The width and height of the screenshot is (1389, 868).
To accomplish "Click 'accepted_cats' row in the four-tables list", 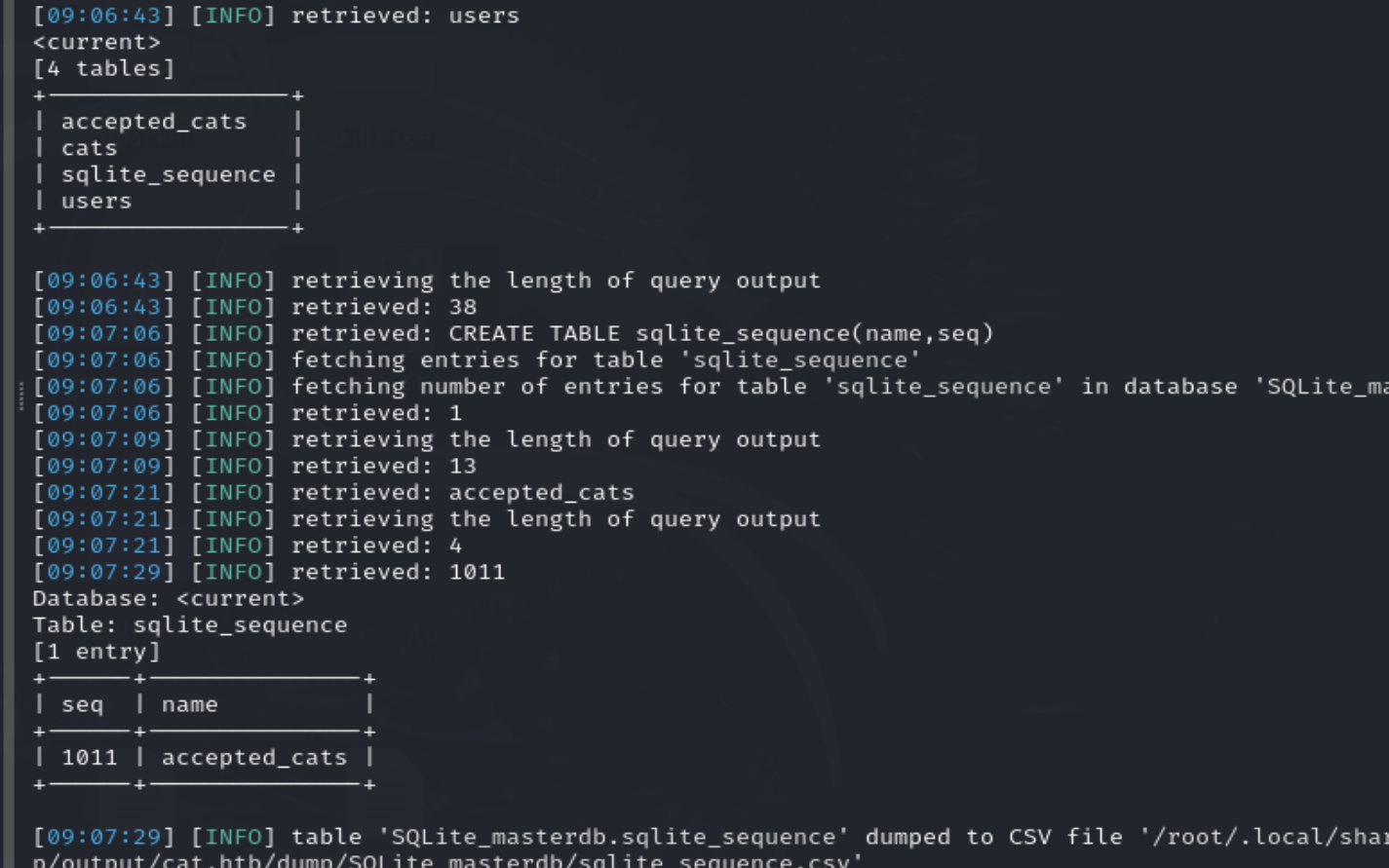I will (153, 122).
